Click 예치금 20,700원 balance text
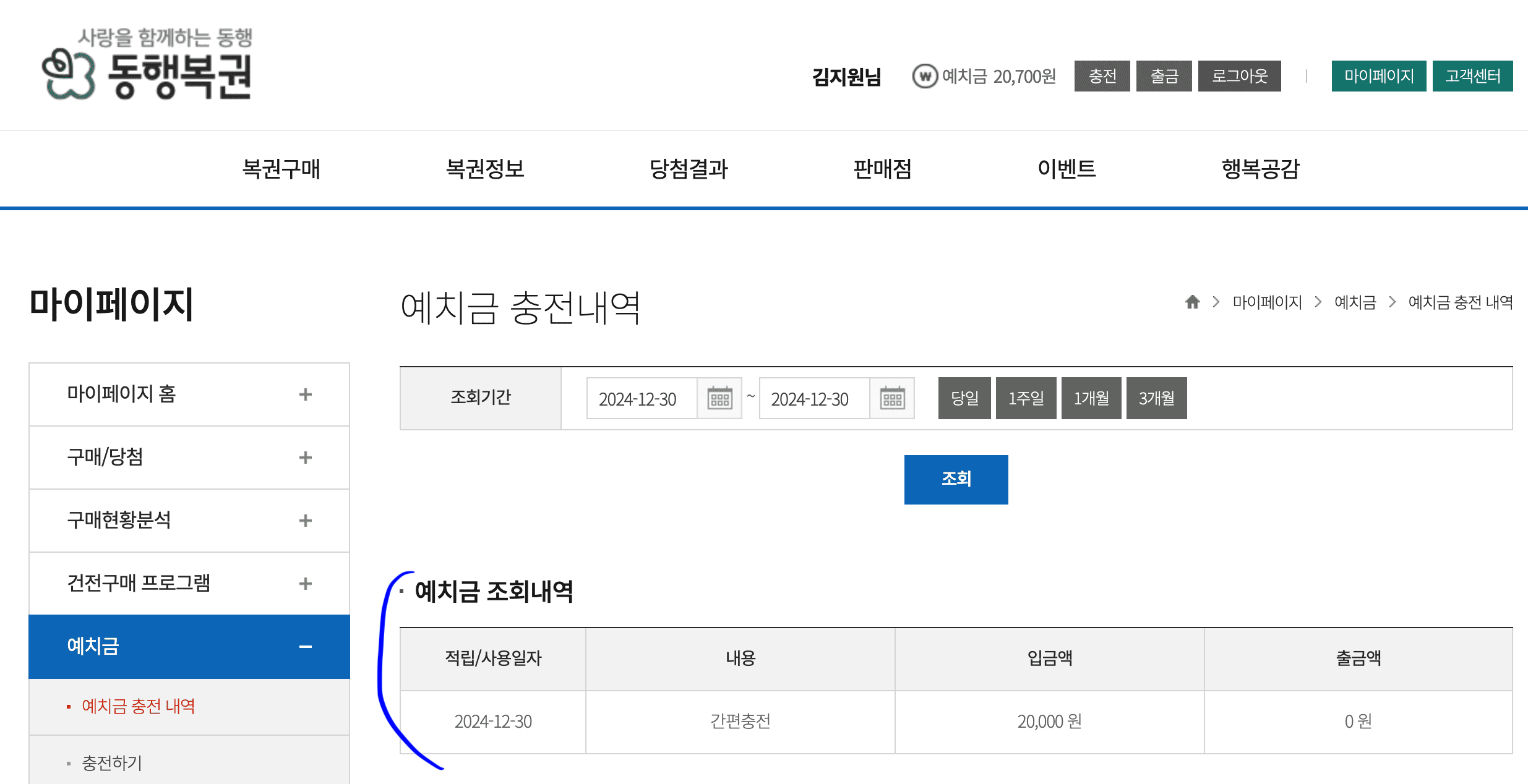This screenshot has height=784, width=1528. click(998, 77)
